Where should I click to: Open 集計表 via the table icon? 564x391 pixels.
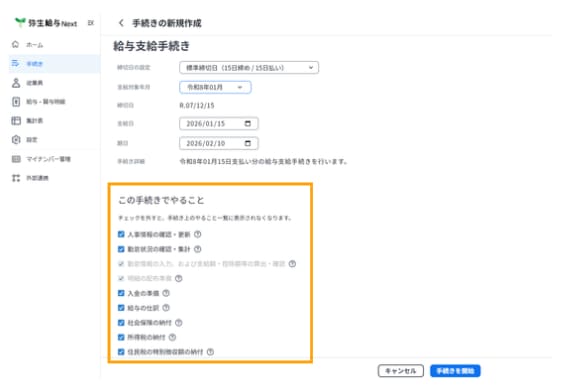click(16, 121)
